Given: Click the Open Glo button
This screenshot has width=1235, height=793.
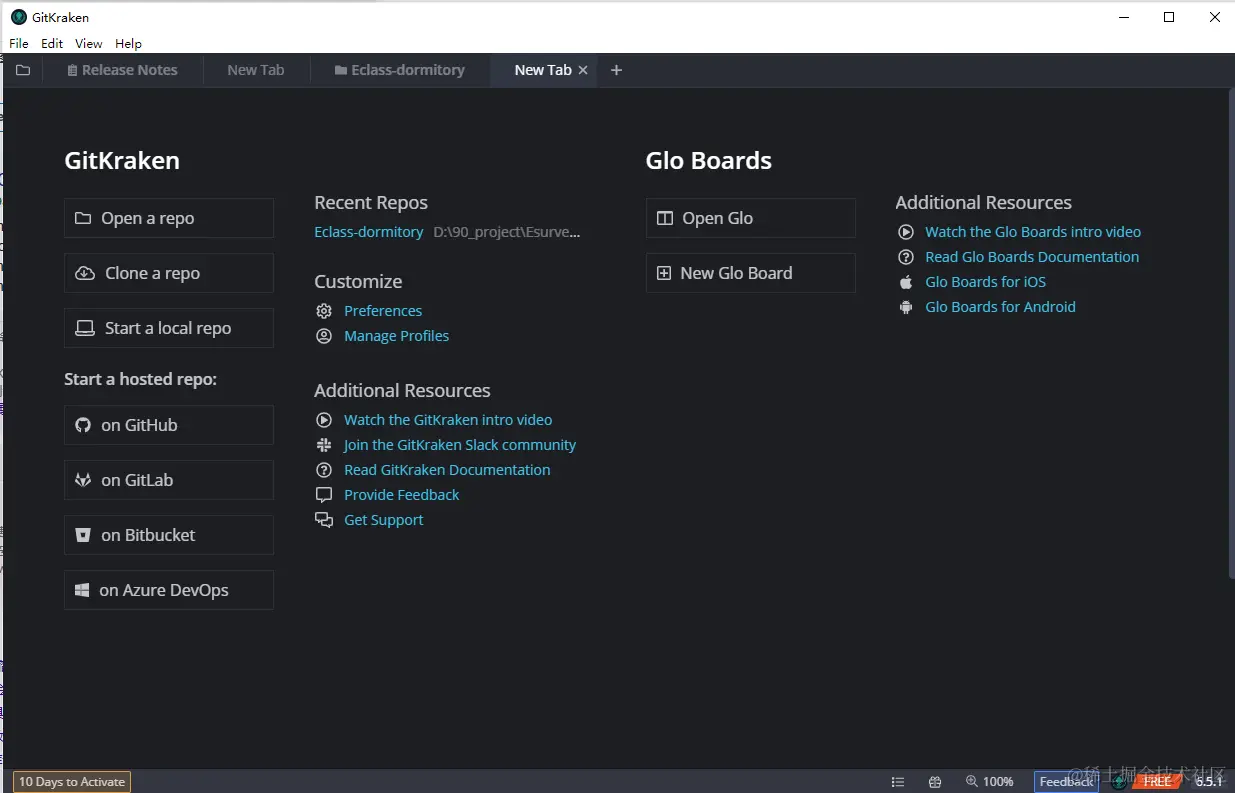Looking at the screenshot, I should point(751,218).
